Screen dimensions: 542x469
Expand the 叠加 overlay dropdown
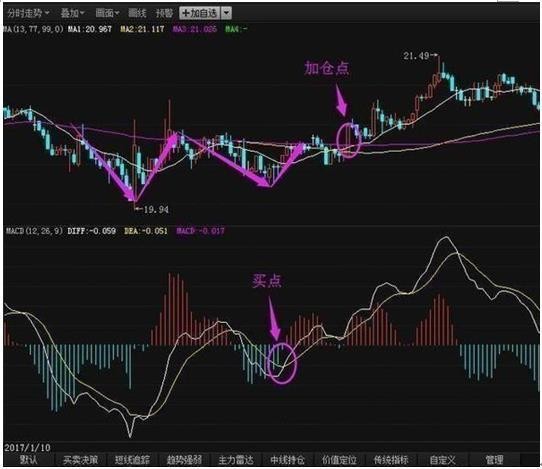click(72, 13)
